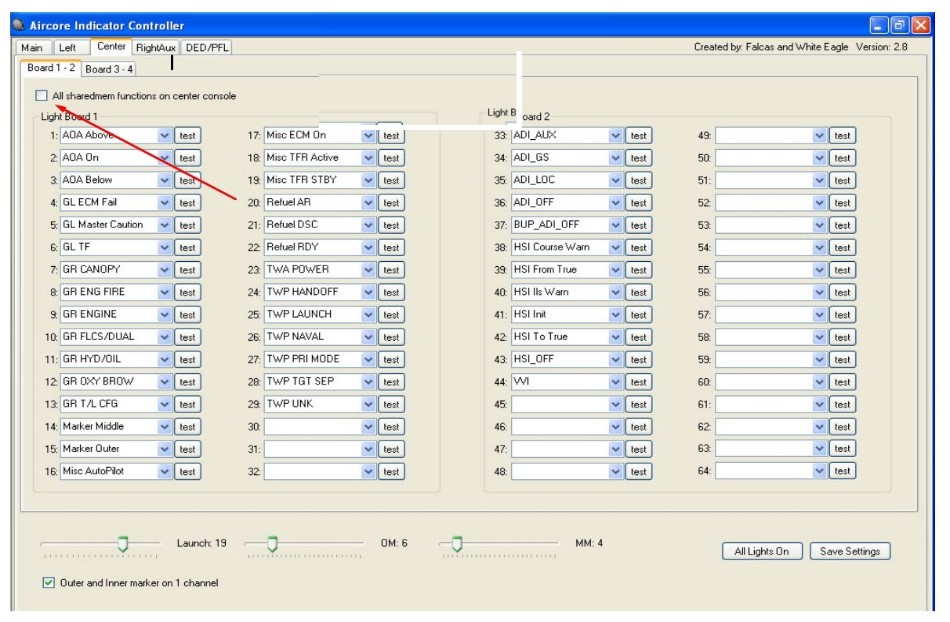Expand channel 34 ADI_GS dropdown

click(616, 158)
